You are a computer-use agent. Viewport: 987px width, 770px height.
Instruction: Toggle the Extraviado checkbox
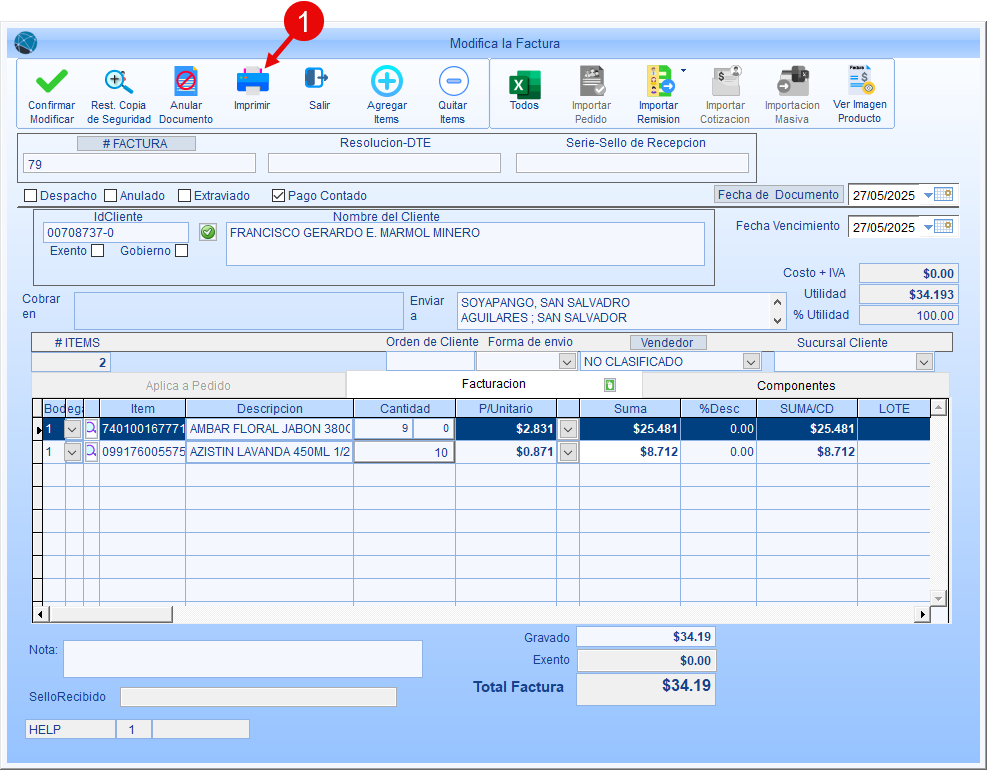click(184, 196)
